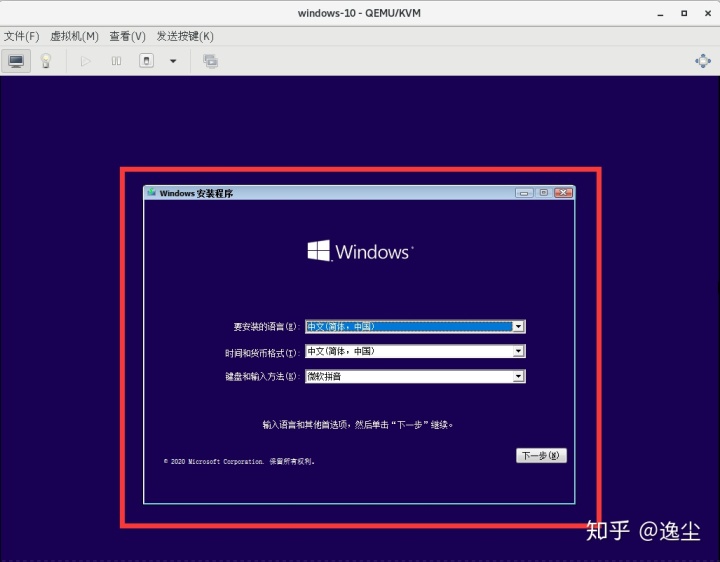Expand the 键盘和输入方法 dropdown
This screenshot has width=720, height=562.
tap(518, 377)
